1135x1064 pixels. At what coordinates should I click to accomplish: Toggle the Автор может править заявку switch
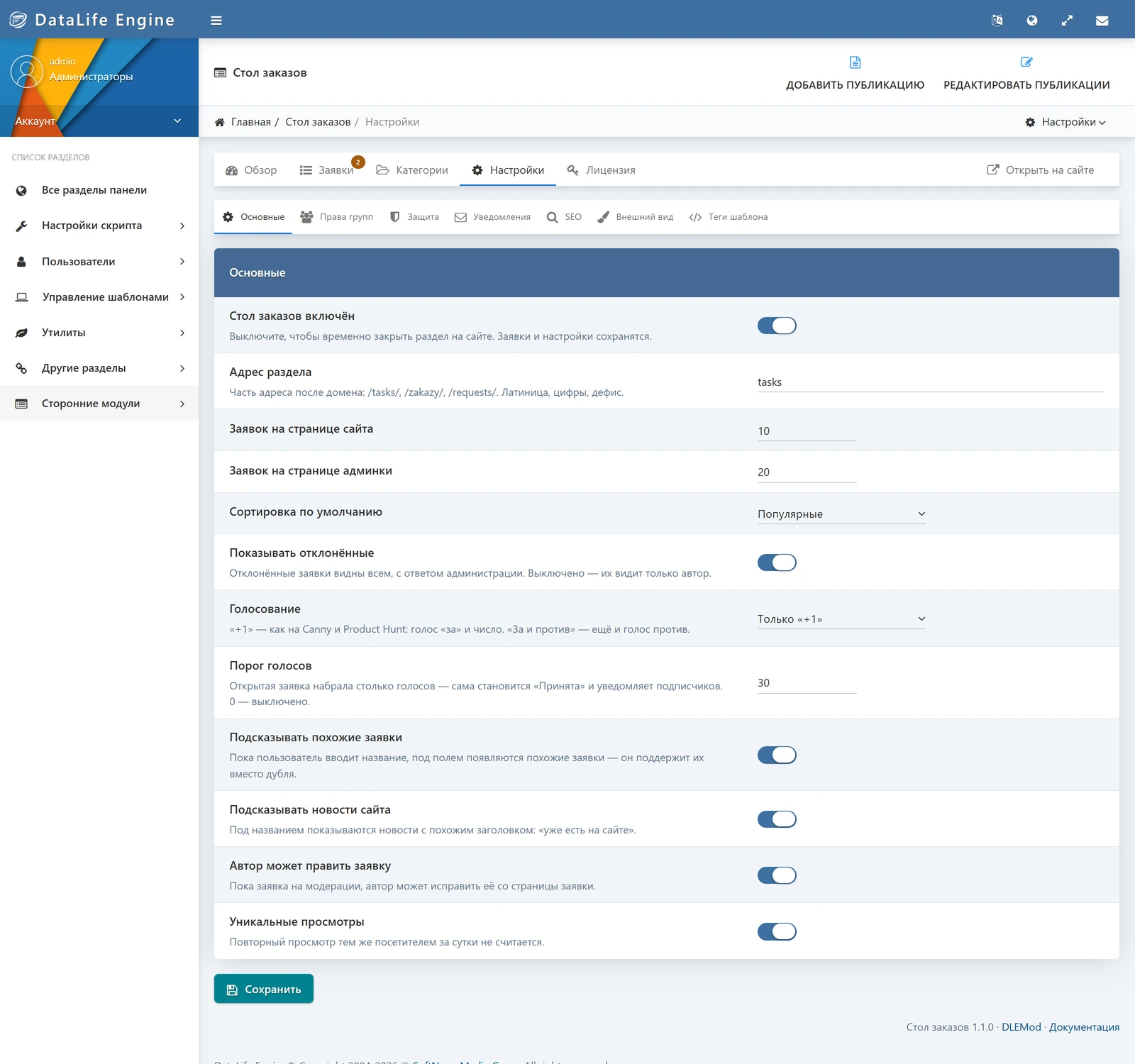point(777,875)
